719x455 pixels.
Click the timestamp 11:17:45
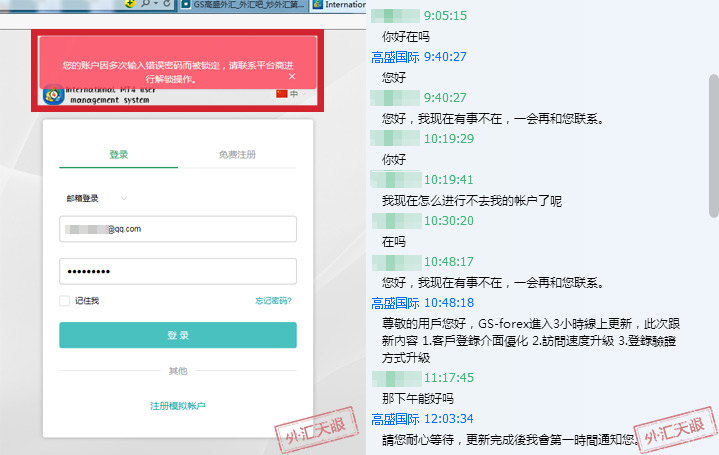(x=448, y=378)
